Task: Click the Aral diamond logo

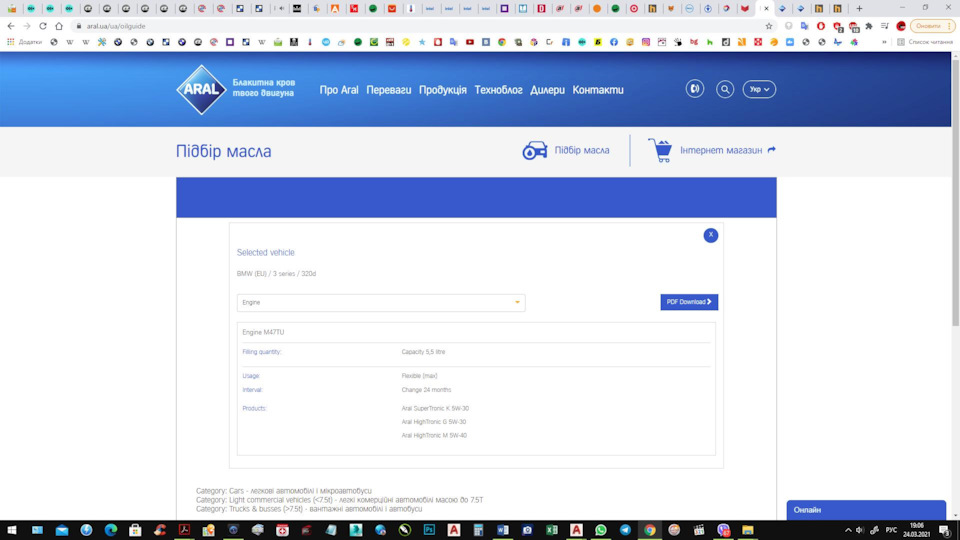Action: point(201,89)
